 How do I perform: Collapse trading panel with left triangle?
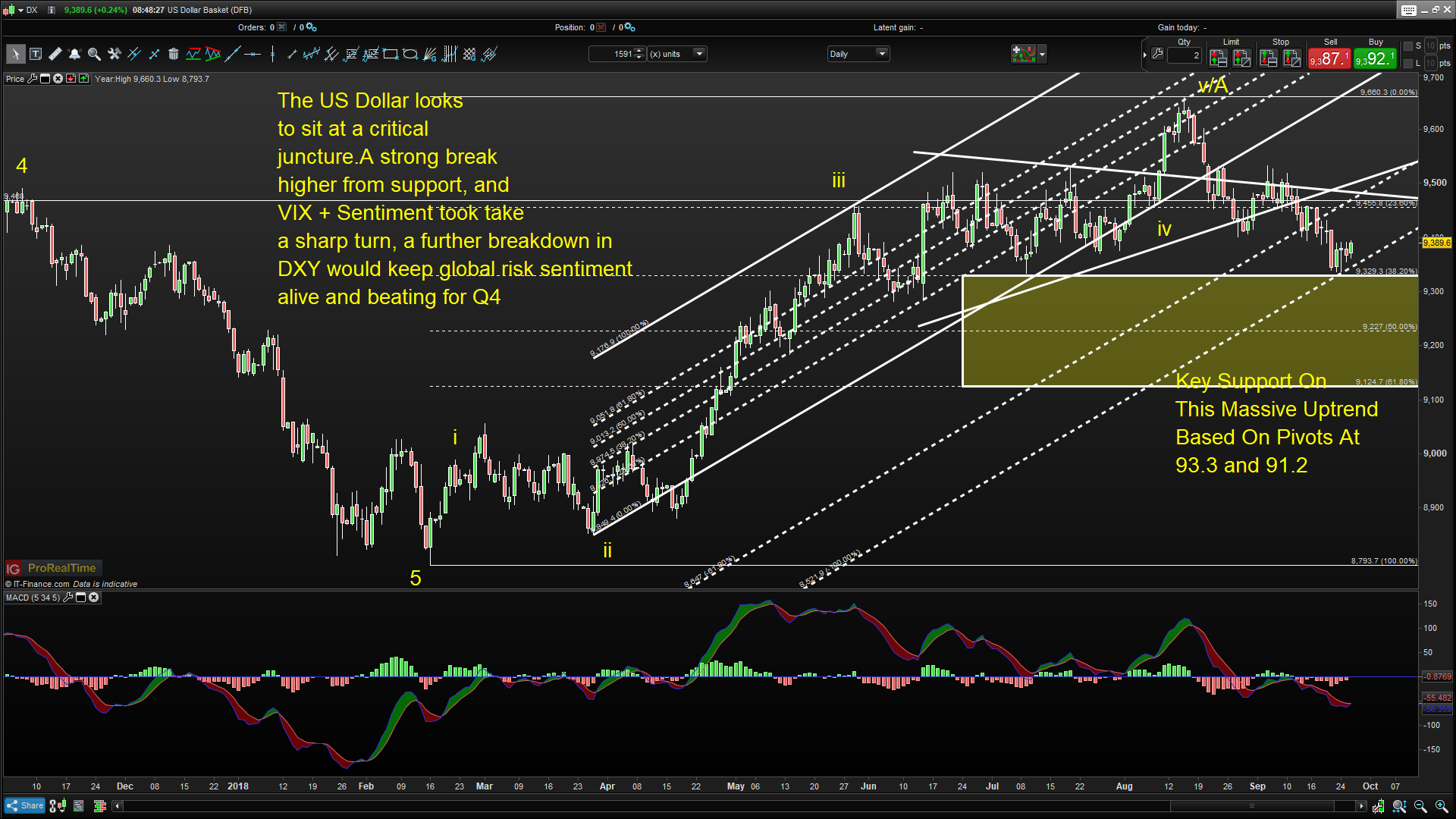1145,55
